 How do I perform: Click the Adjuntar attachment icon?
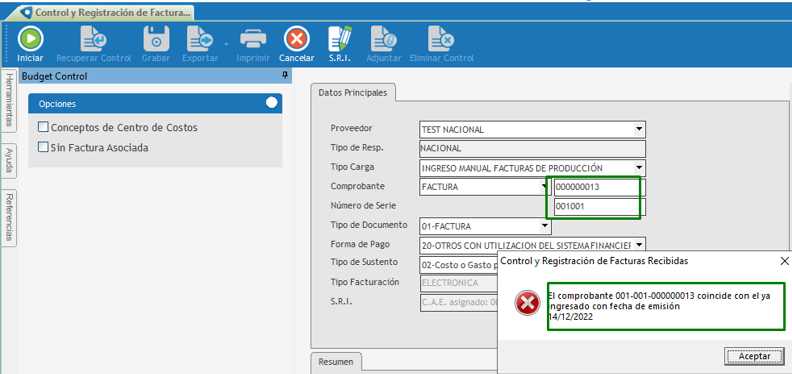[383, 39]
